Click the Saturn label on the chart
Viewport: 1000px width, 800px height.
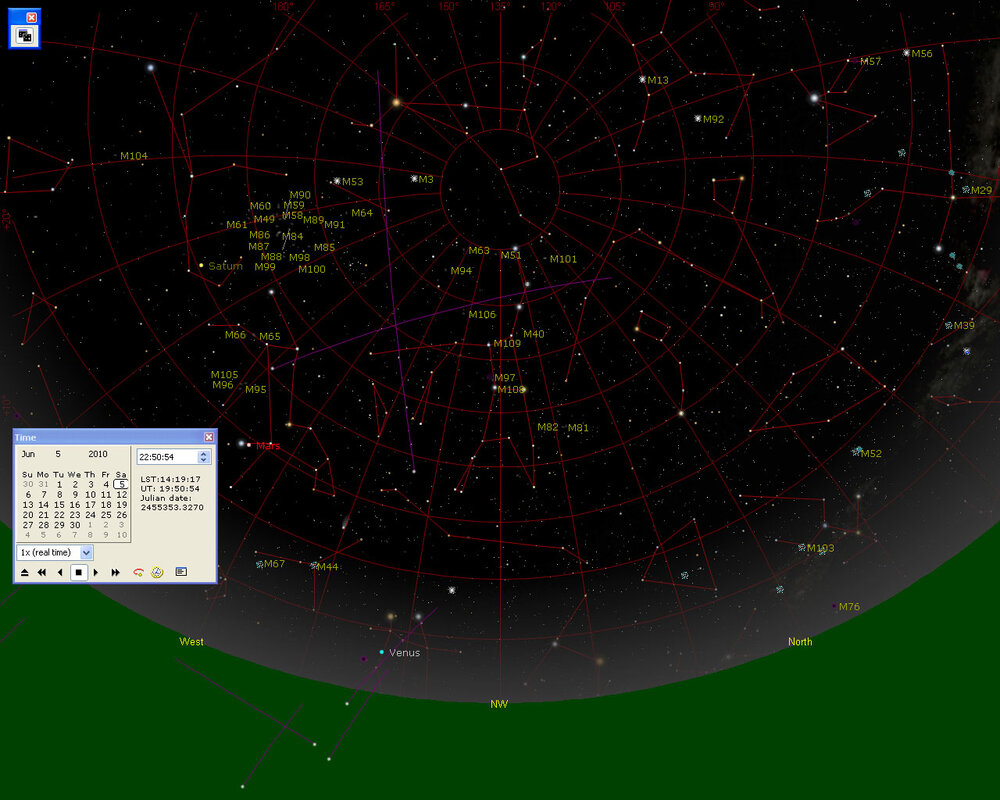tap(224, 266)
